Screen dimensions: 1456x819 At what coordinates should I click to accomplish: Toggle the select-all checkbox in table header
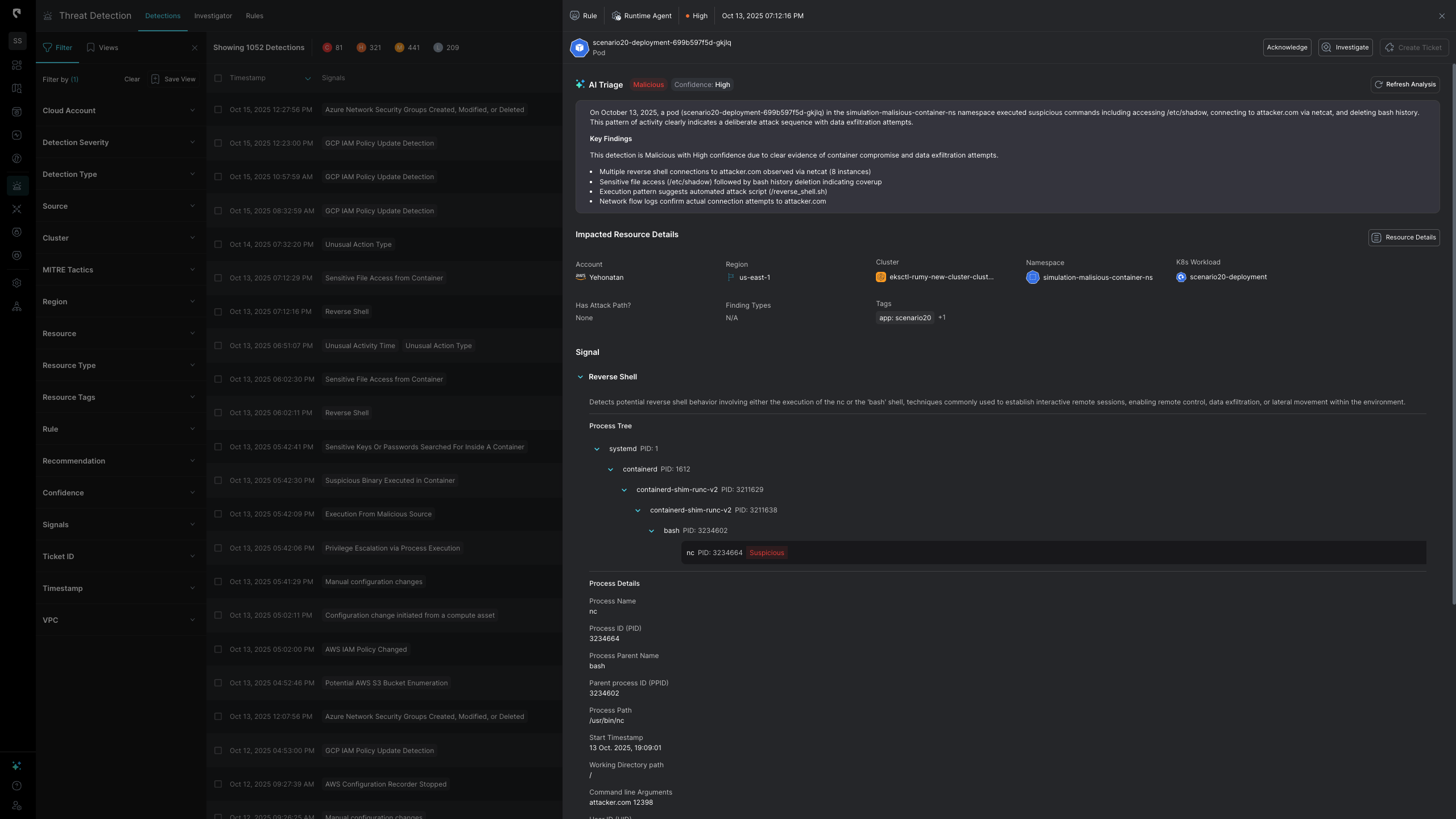click(x=218, y=78)
